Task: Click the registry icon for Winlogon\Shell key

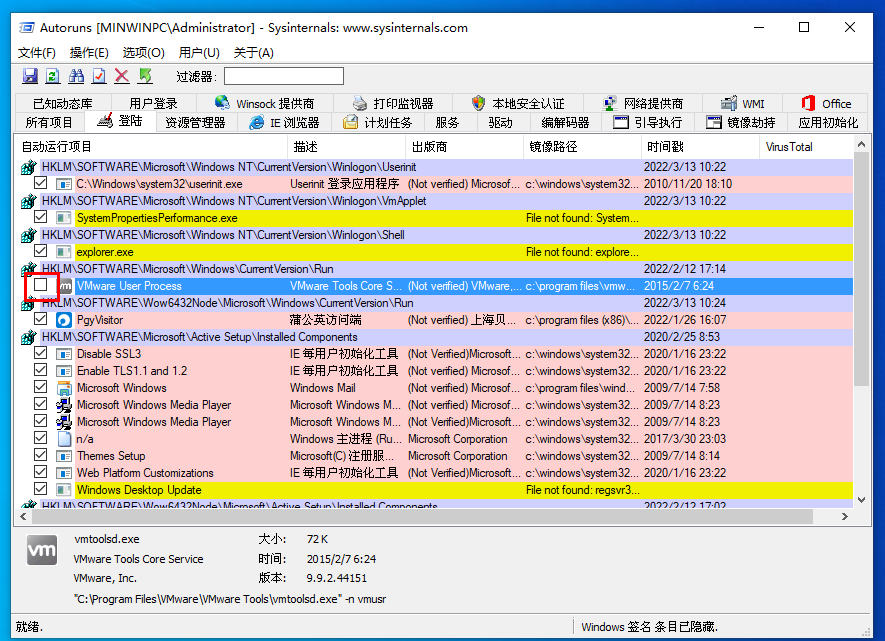Action: click(x=28, y=235)
